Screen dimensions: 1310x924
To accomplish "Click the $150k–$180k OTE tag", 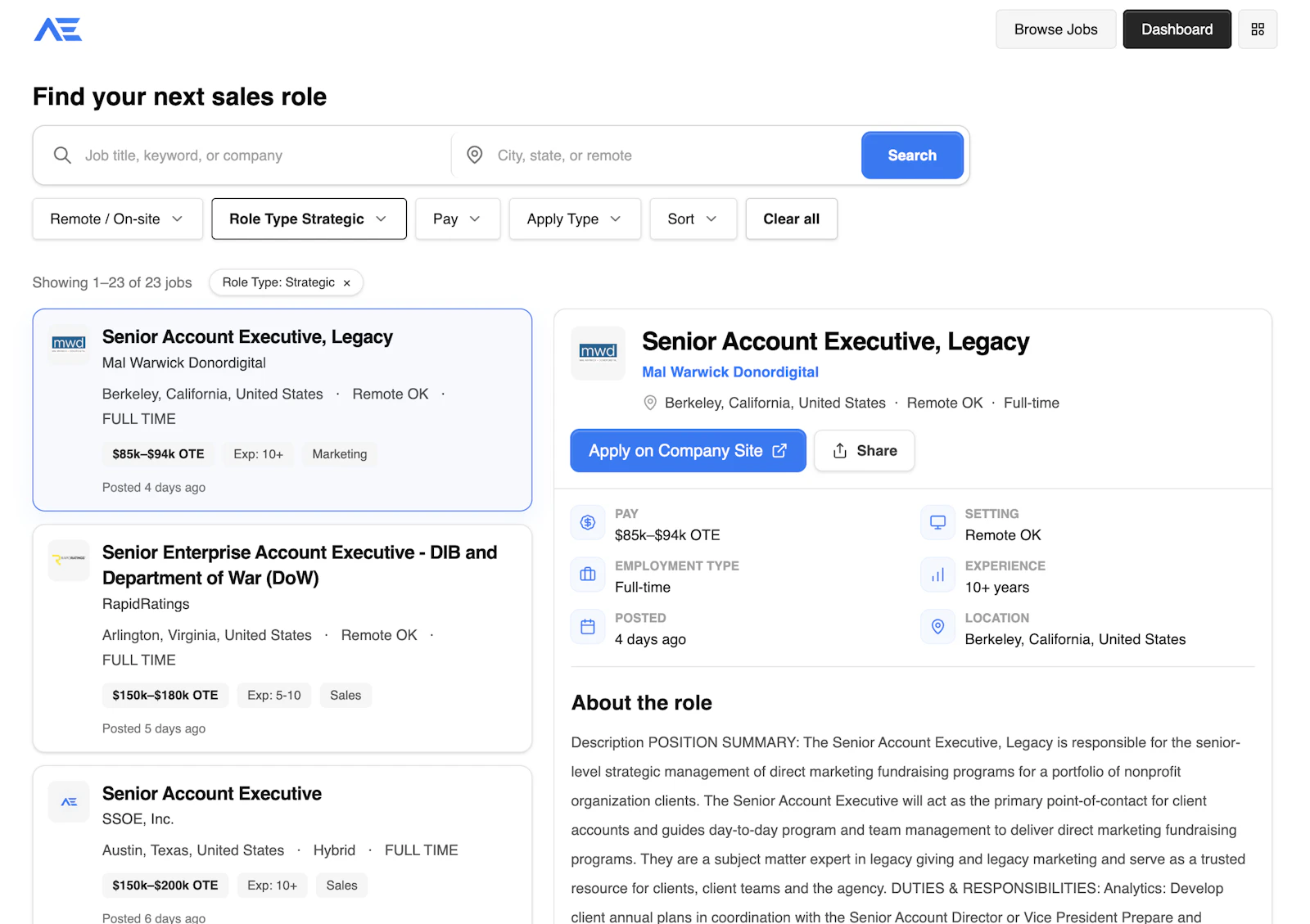I will point(165,696).
